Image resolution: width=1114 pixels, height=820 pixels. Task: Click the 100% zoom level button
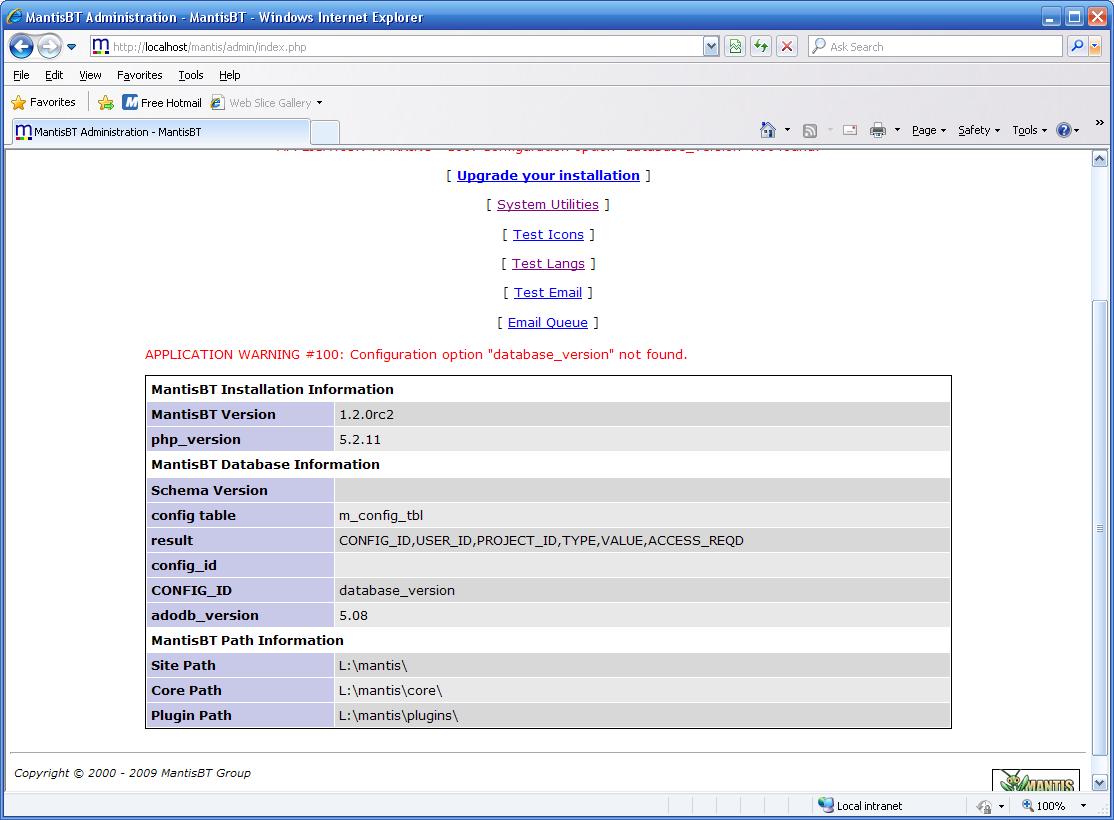click(x=1043, y=806)
